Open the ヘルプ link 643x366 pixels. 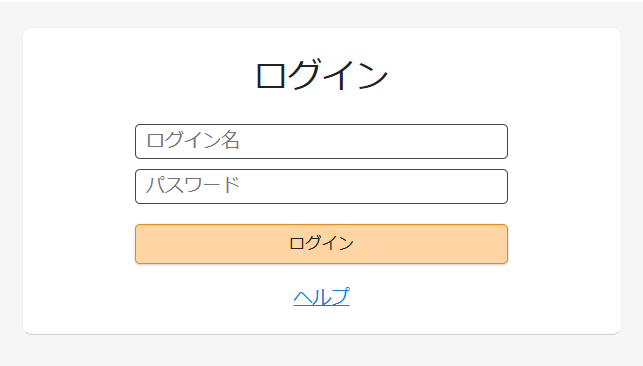pyautogui.click(x=321, y=297)
